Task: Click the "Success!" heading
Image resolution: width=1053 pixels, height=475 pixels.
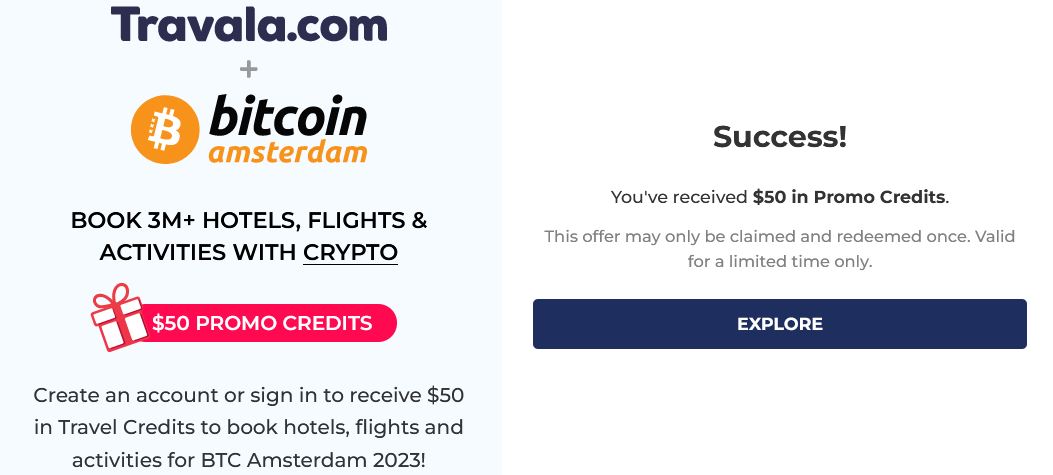Action: click(x=780, y=137)
